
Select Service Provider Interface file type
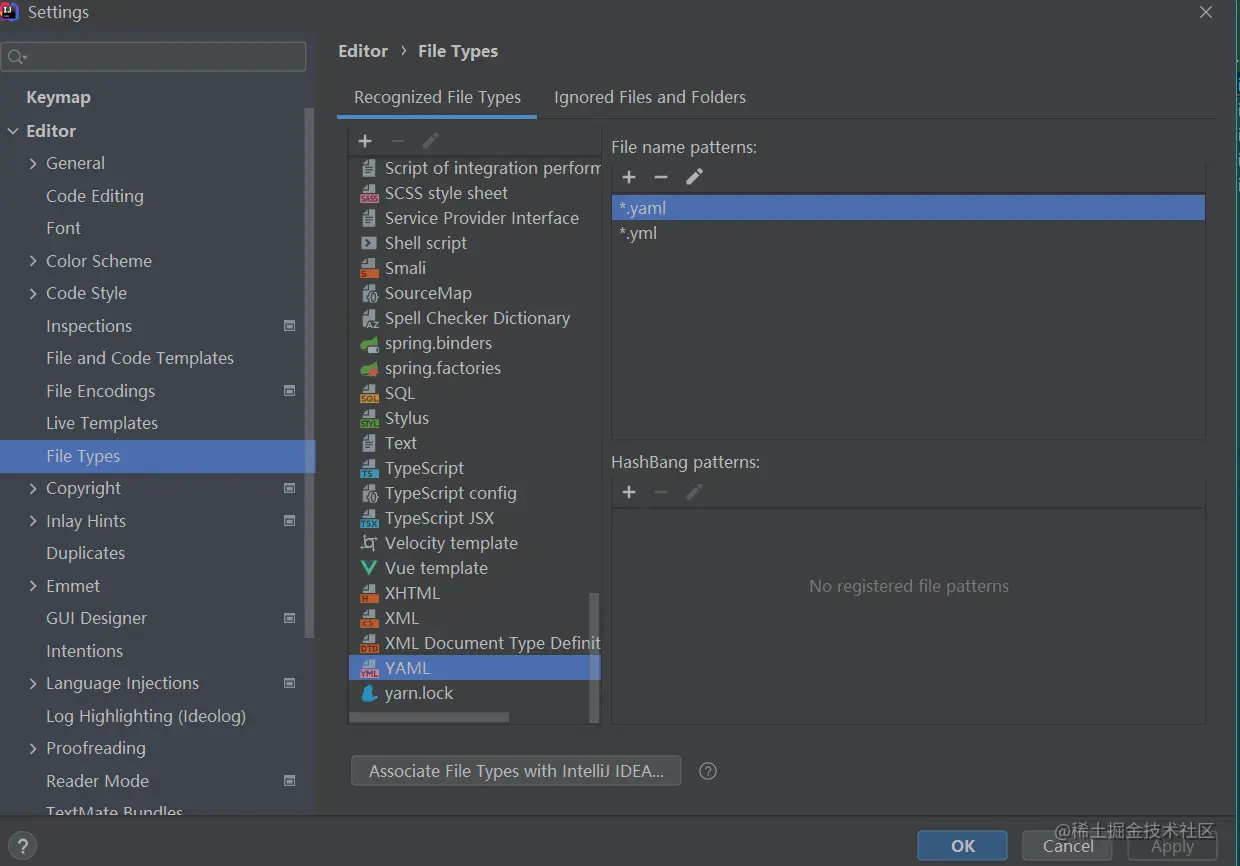tap(474, 218)
